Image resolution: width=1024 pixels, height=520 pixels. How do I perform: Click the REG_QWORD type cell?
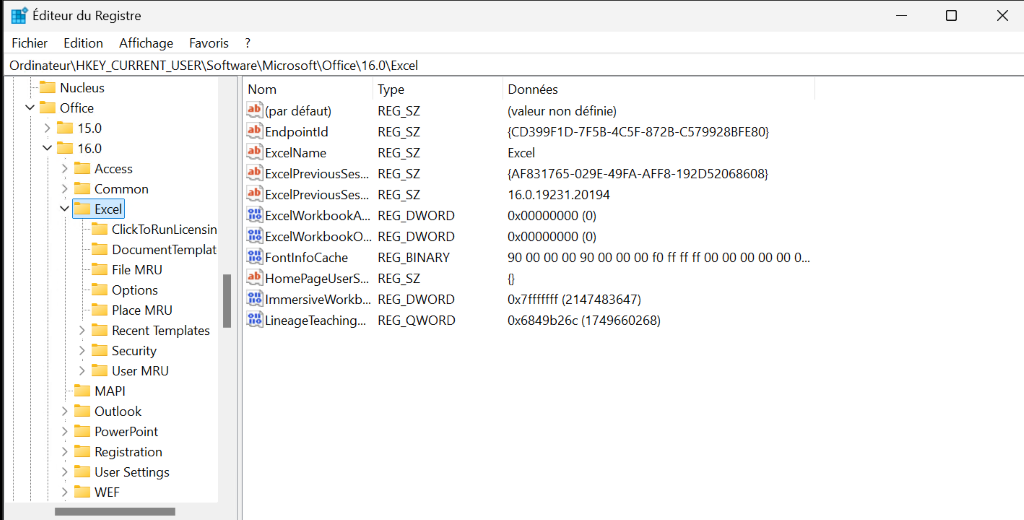coord(416,320)
